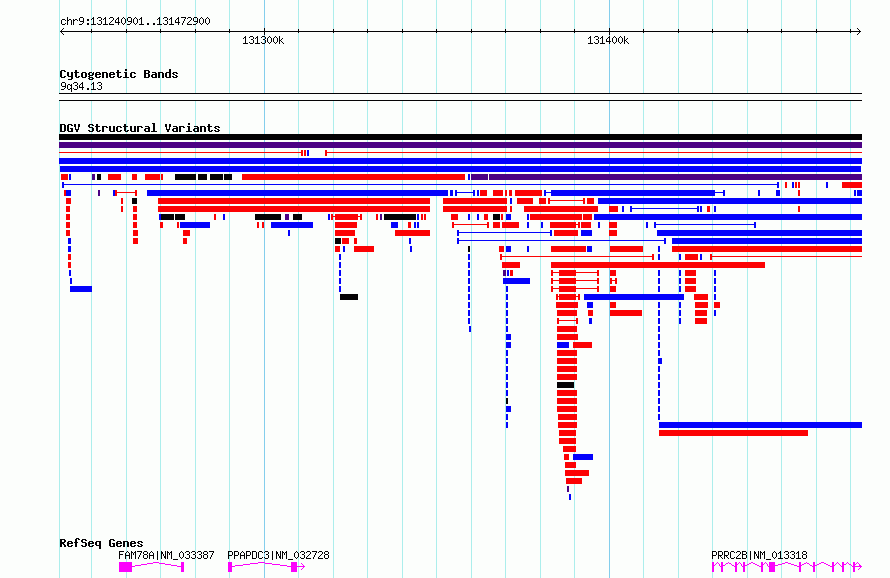Select the isolated black bar beneath the dashed blue line
Viewport: 890px width, 578px height.
[349, 297]
